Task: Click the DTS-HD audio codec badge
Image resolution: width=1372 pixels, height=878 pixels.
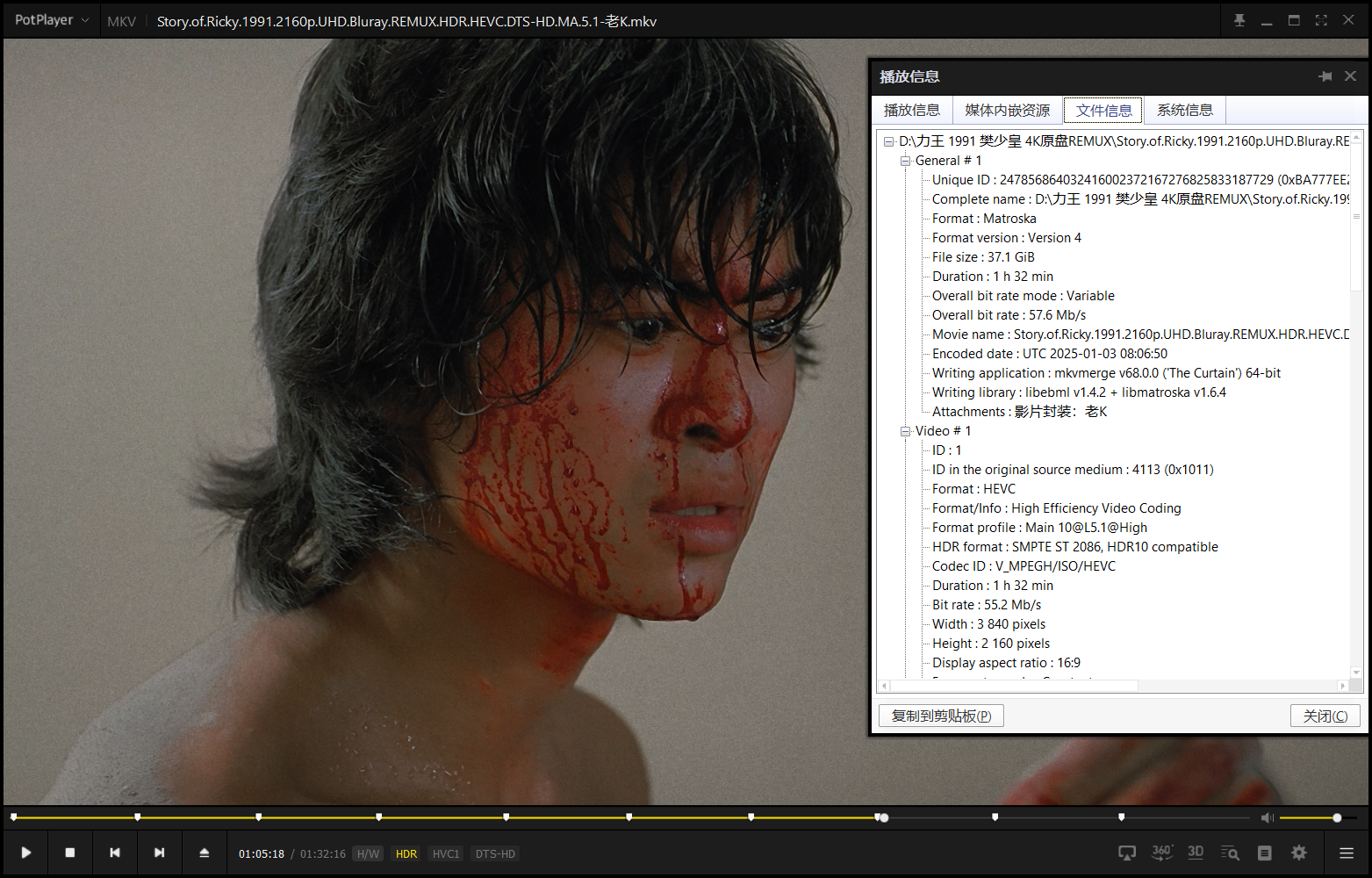Action: coord(495,854)
